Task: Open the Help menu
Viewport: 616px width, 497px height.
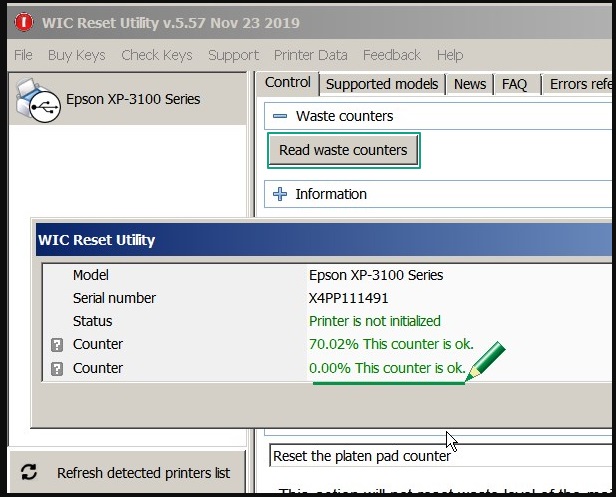Action: point(450,55)
